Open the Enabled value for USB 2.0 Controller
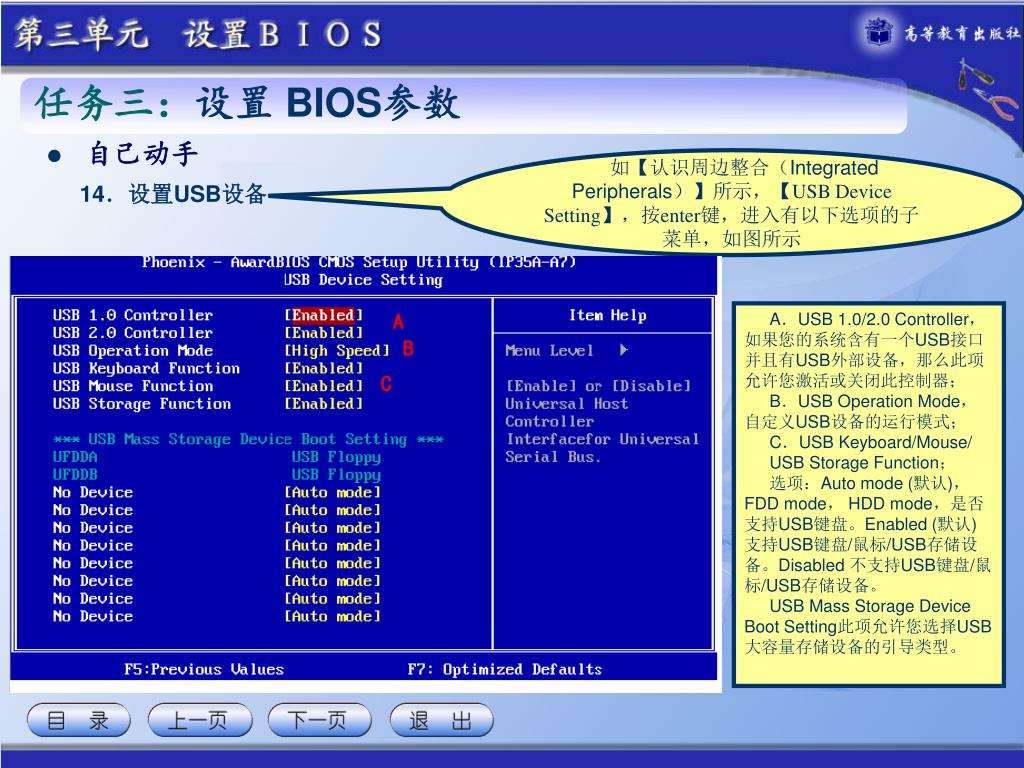 point(323,332)
